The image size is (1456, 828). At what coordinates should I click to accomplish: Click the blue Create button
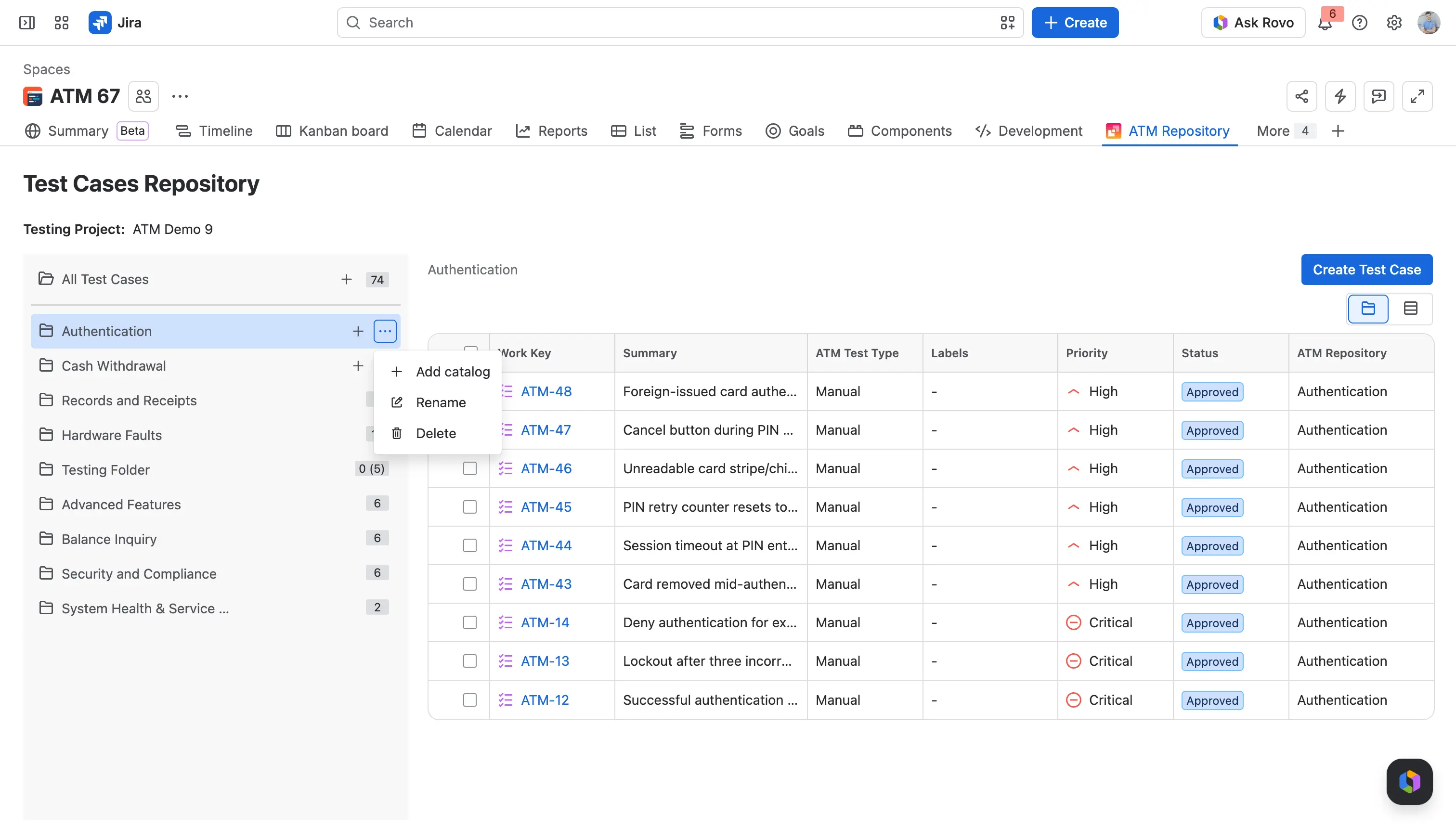1075,23
